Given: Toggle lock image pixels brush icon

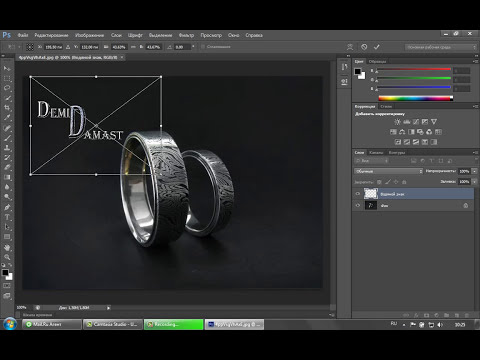Looking at the screenshot, I should tap(388, 182).
